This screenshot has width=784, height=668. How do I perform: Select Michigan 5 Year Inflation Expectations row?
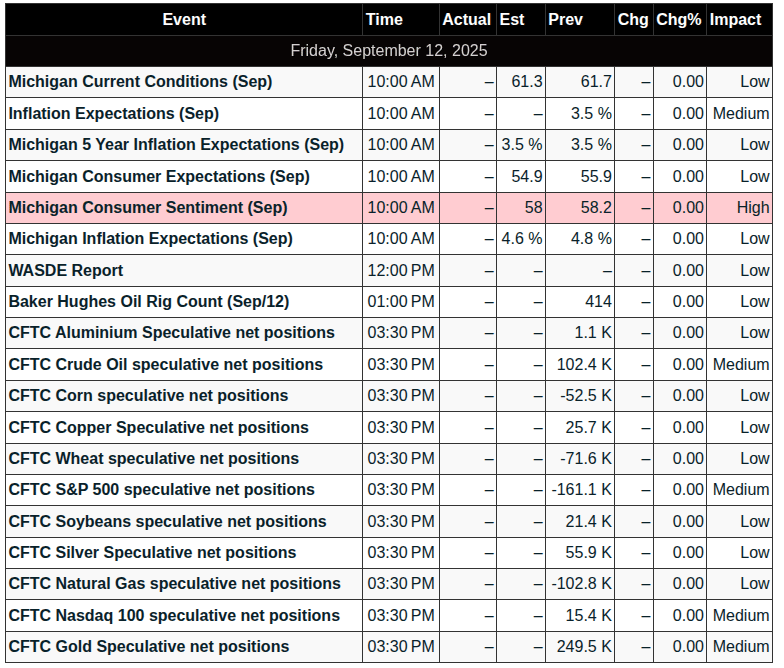(x=389, y=144)
